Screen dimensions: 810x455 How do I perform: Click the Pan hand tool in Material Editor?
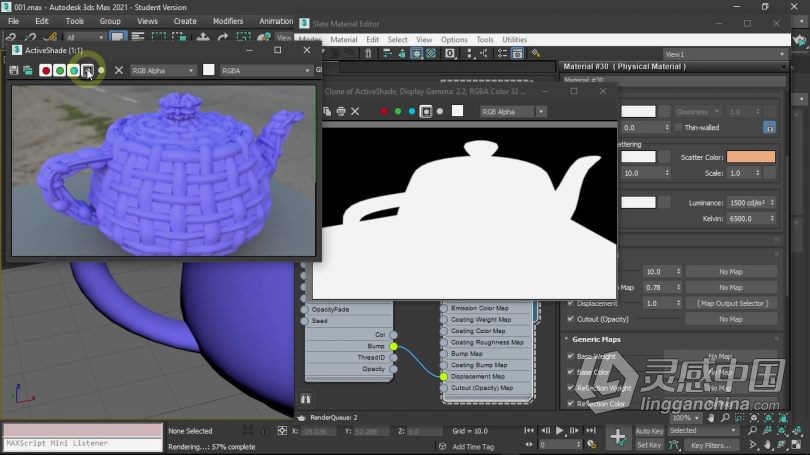point(711,418)
